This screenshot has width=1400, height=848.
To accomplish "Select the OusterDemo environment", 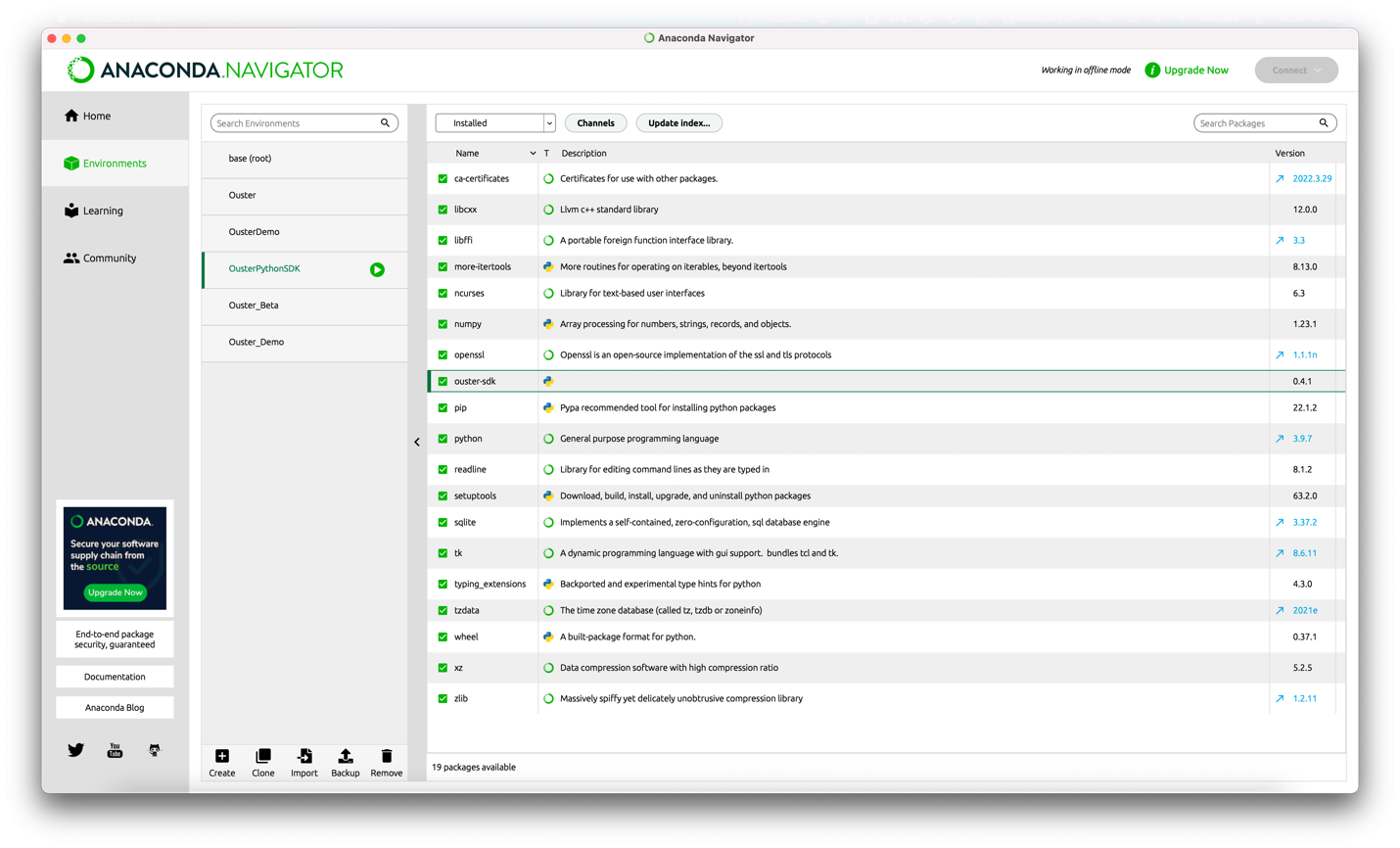I will coord(304,232).
